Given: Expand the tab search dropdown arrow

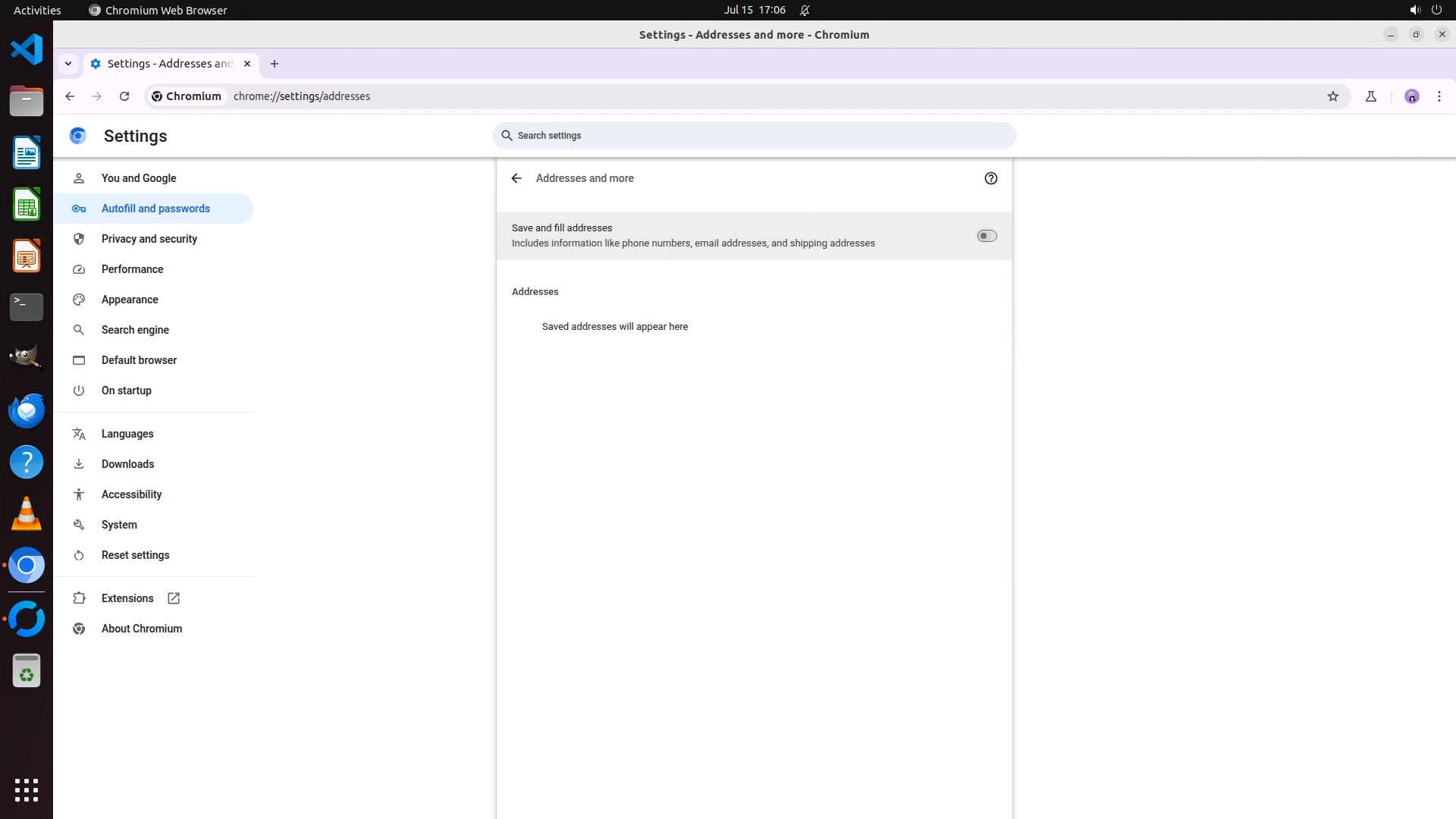Looking at the screenshot, I should pyautogui.click(x=68, y=64).
